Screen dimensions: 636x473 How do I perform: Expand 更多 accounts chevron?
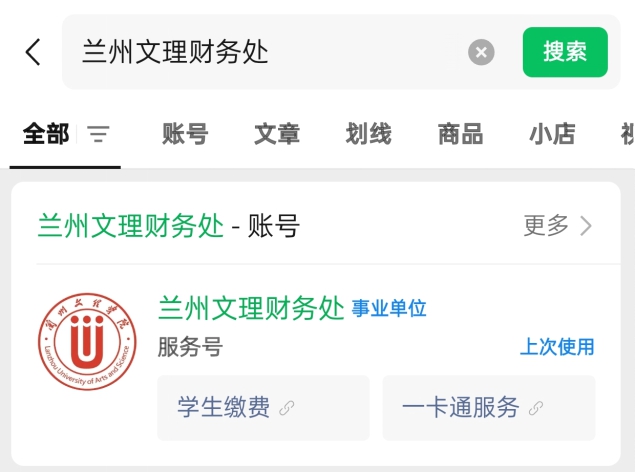586,226
